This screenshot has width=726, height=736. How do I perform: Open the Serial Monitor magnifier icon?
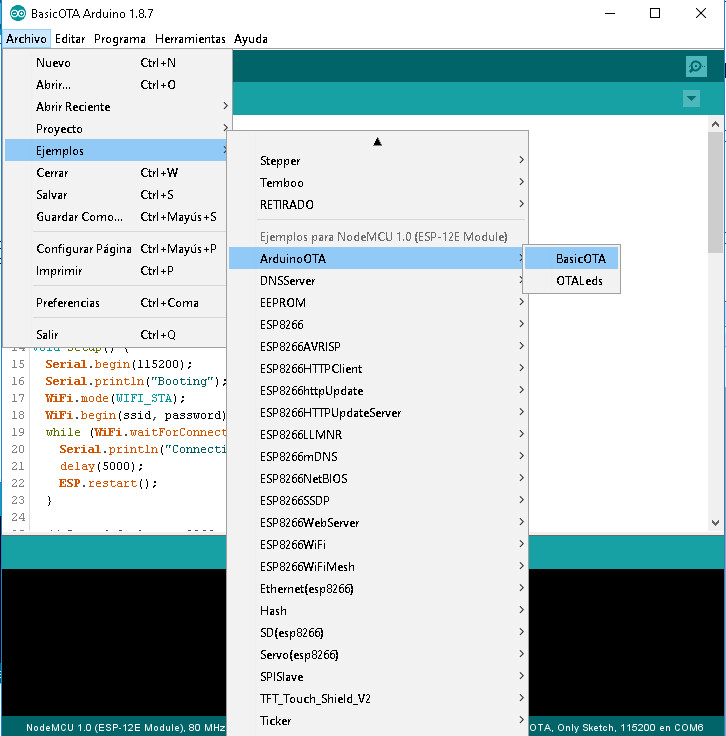696,66
